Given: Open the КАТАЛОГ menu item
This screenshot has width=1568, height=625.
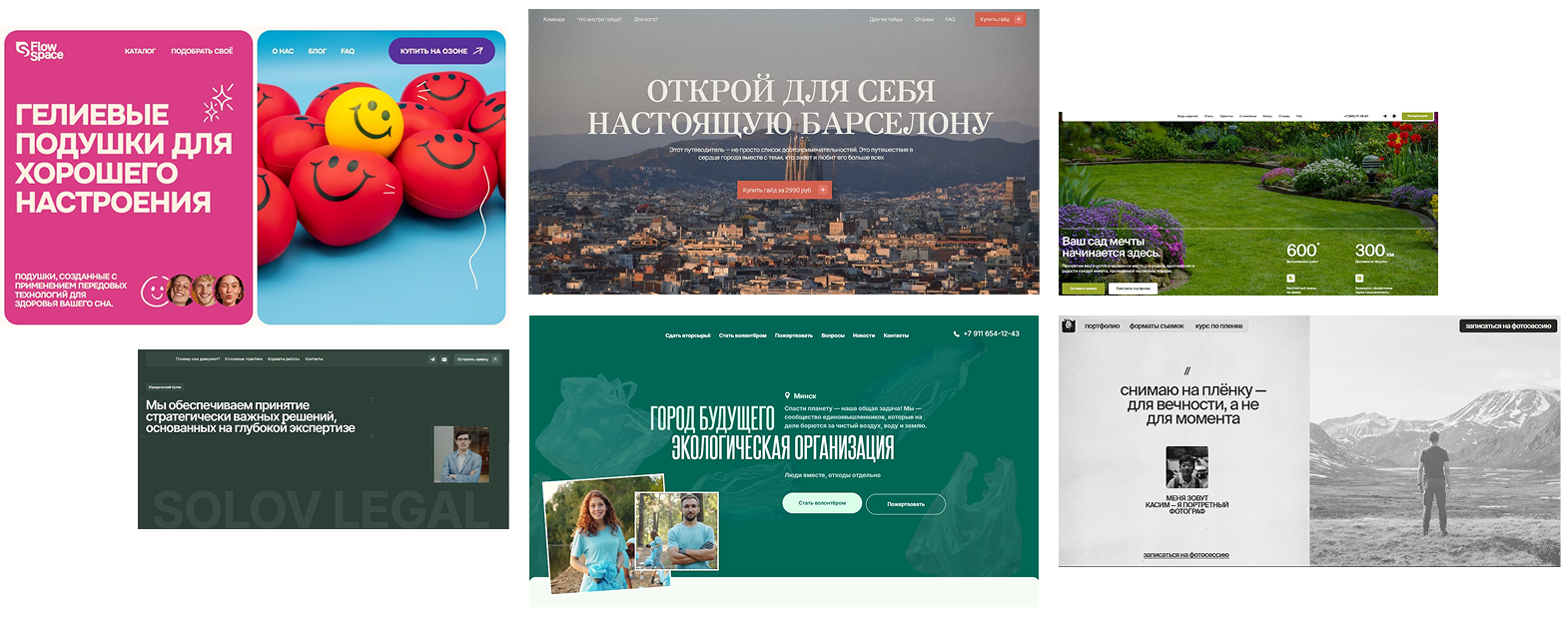Looking at the screenshot, I should point(140,51).
